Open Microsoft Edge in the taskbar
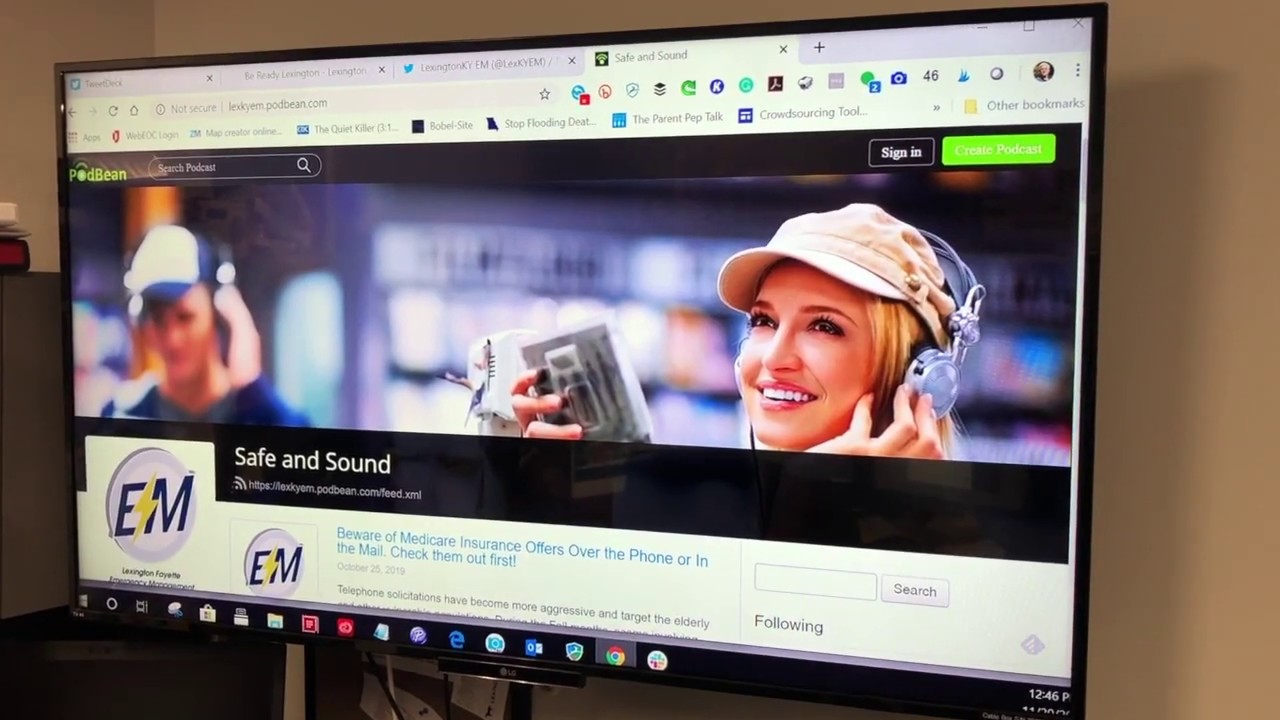The width and height of the screenshot is (1280, 720). [456, 640]
